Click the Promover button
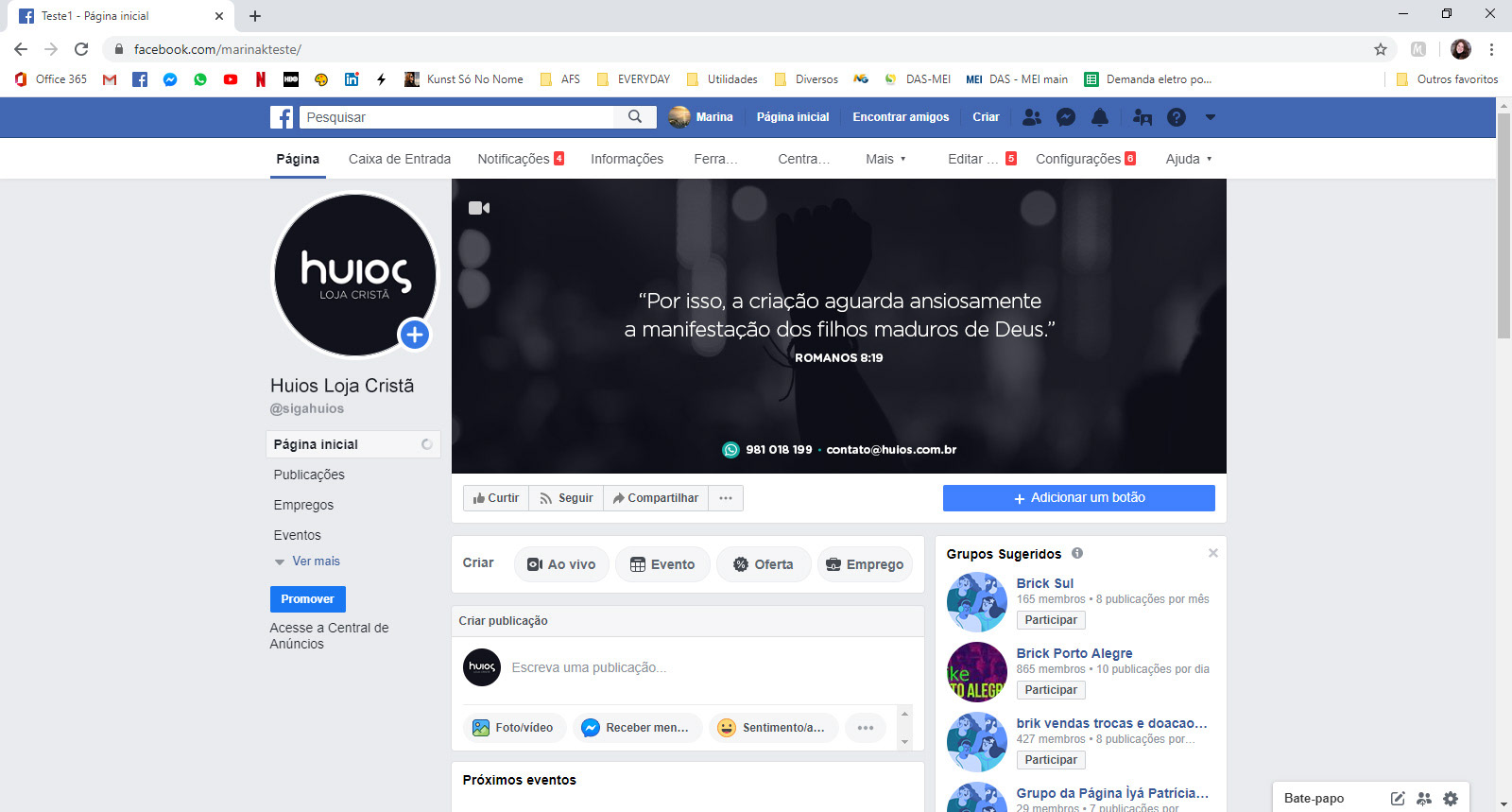The width and height of the screenshot is (1512, 812). 308,599
